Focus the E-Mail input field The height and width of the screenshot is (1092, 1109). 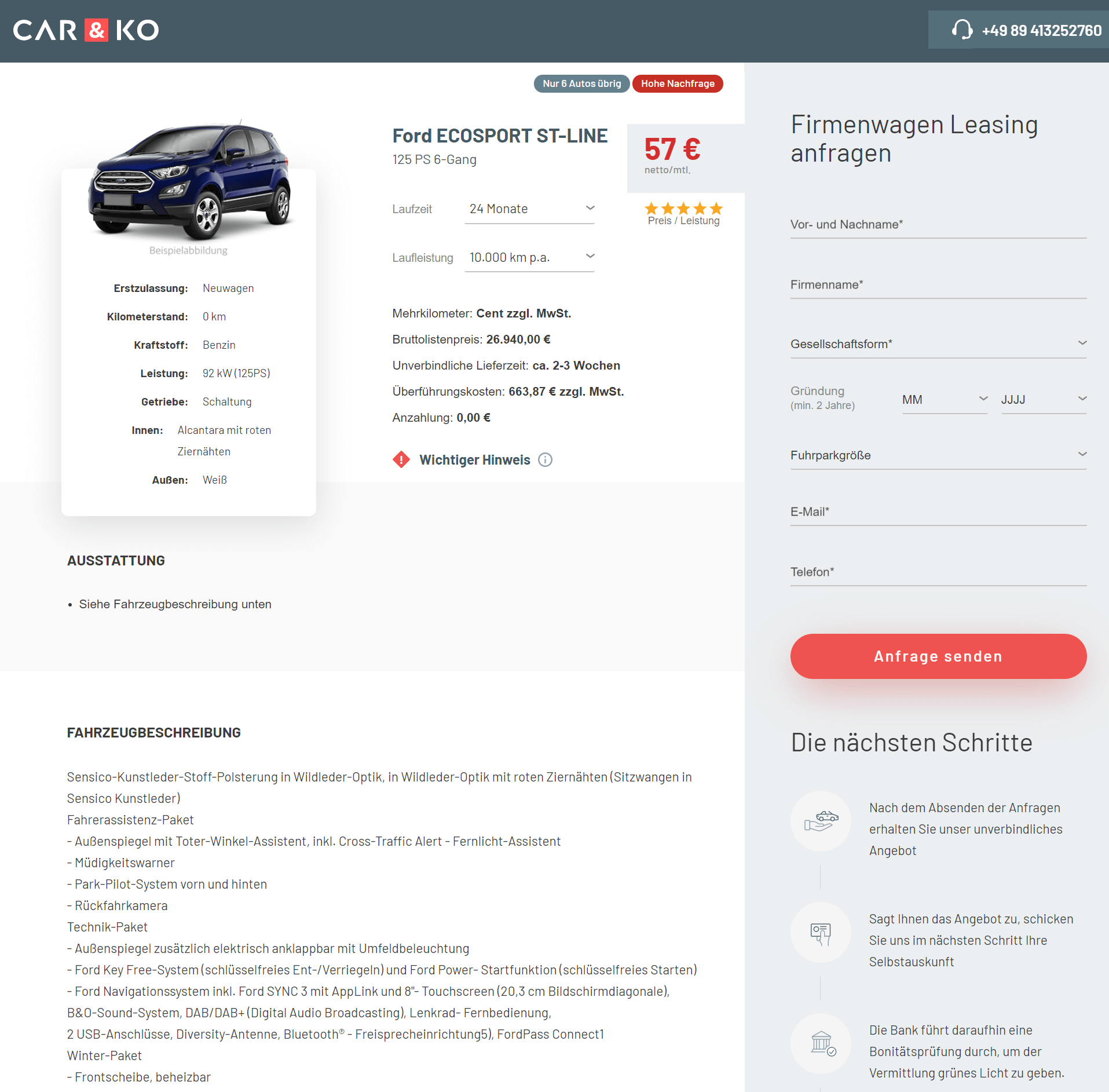(x=938, y=512)
